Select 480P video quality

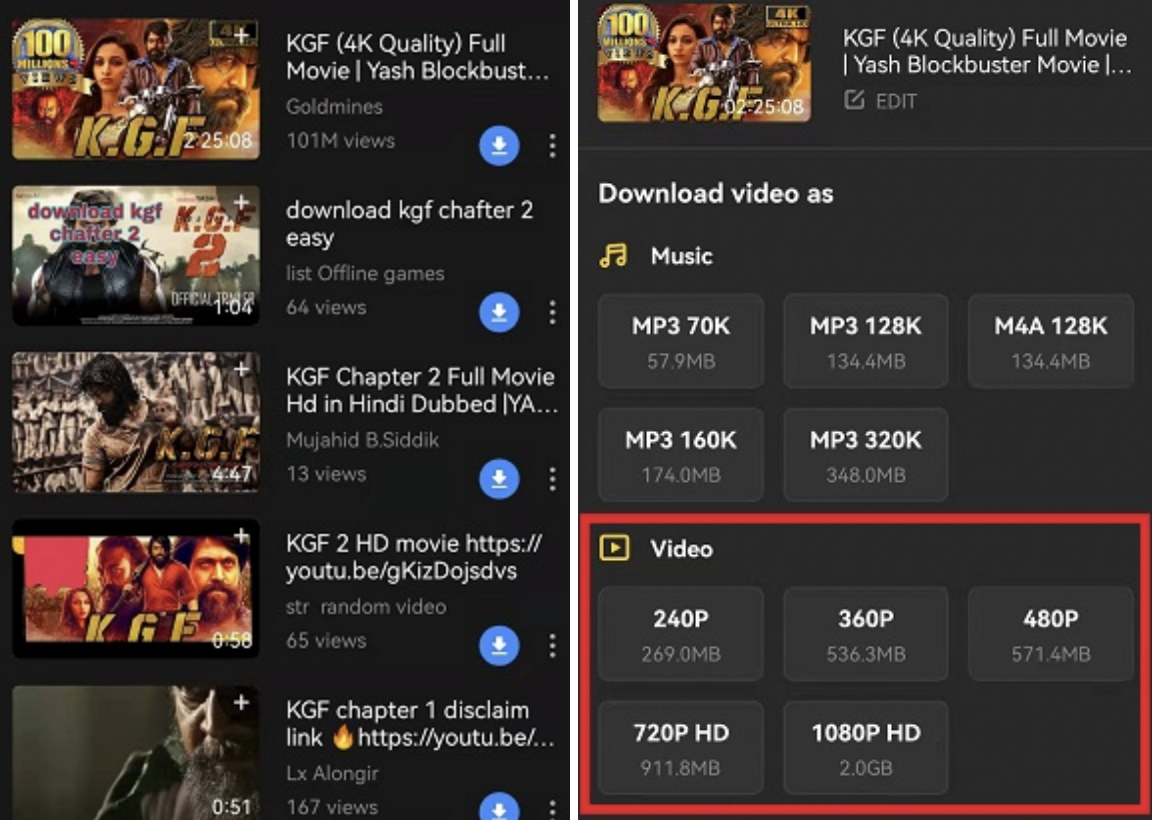[x=1051, y=633]
